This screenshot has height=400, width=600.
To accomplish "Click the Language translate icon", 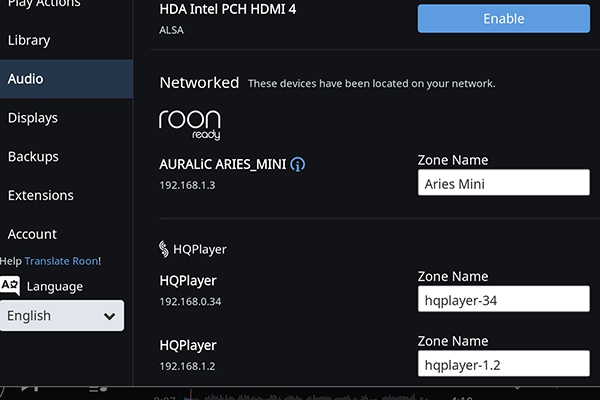I will pos(10,286).
